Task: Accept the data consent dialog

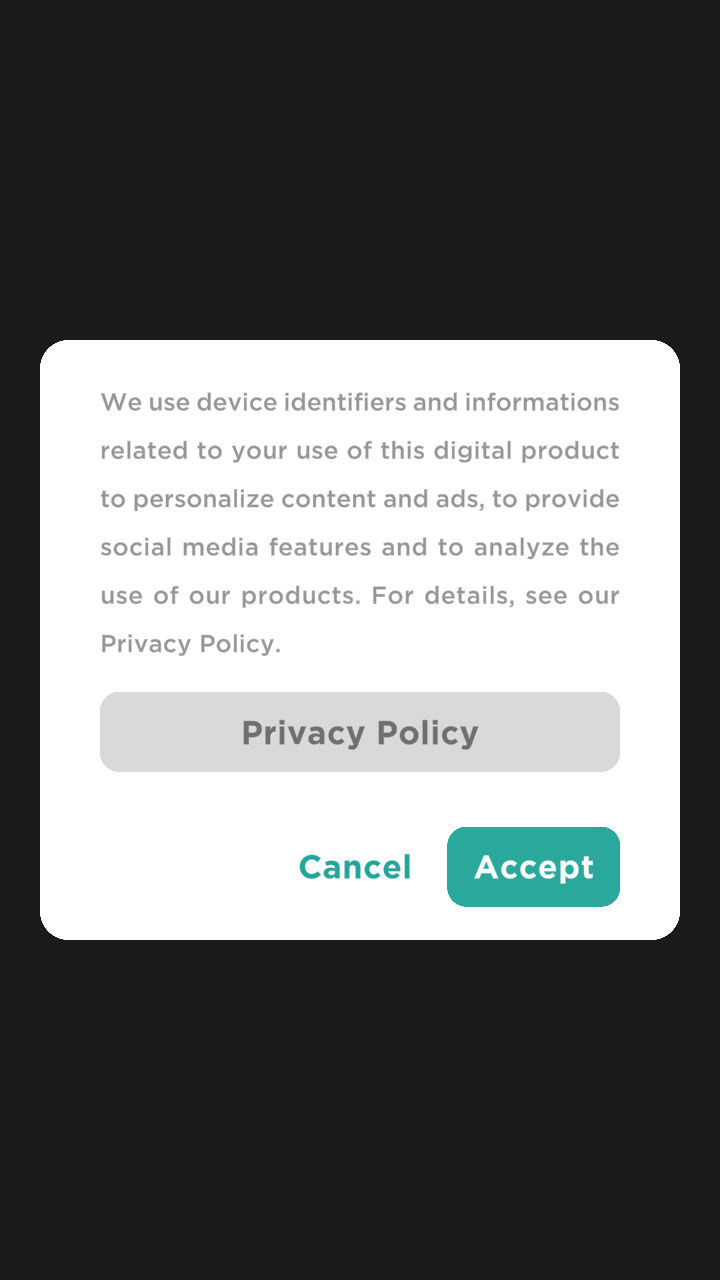Action: [x=533, y=867]
